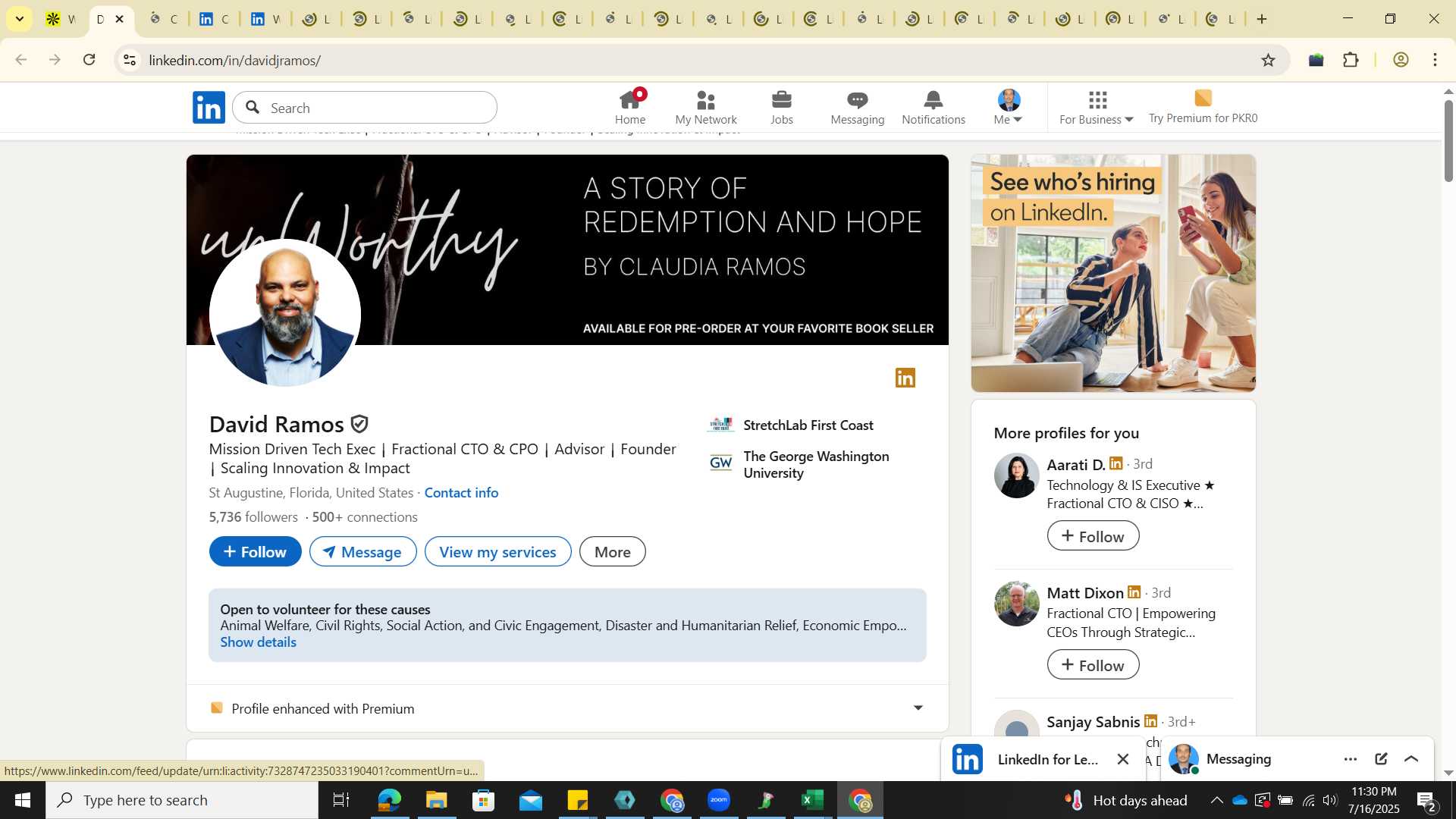
Task: Compose new message icon in Messaging overlay
Action: pyautogui.click(x=1381, y=759)
